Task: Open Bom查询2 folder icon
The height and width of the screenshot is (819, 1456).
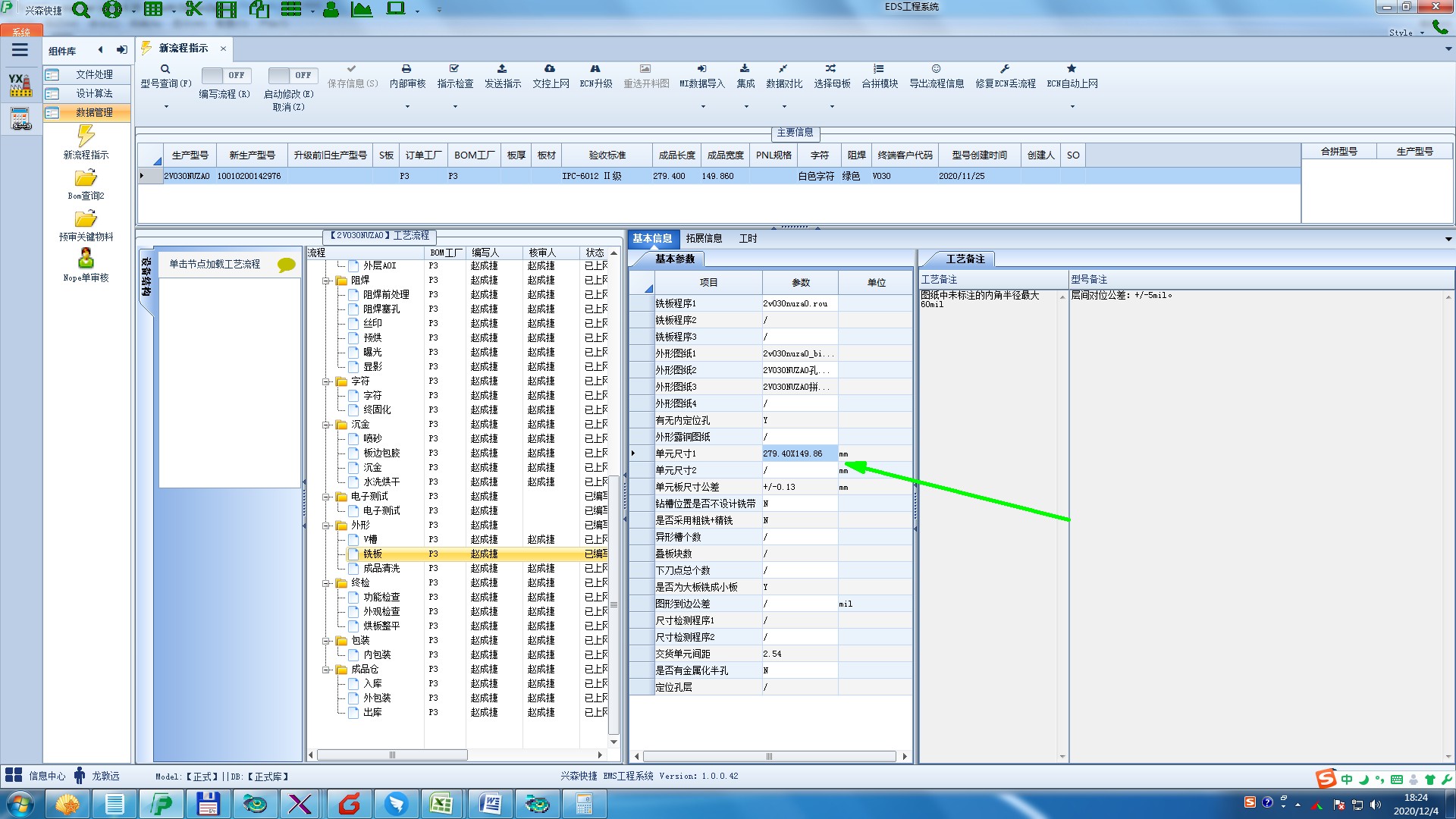Action: 86,178
